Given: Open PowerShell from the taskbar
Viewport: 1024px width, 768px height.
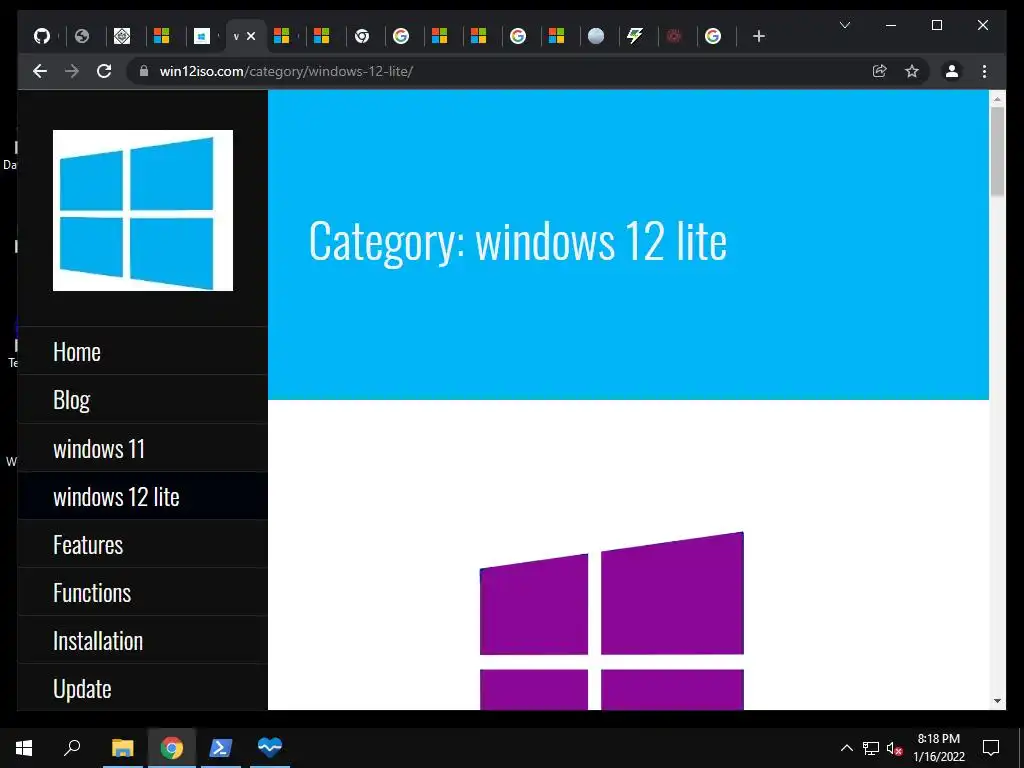Looking at the screenshot, I should pos(220,747).
